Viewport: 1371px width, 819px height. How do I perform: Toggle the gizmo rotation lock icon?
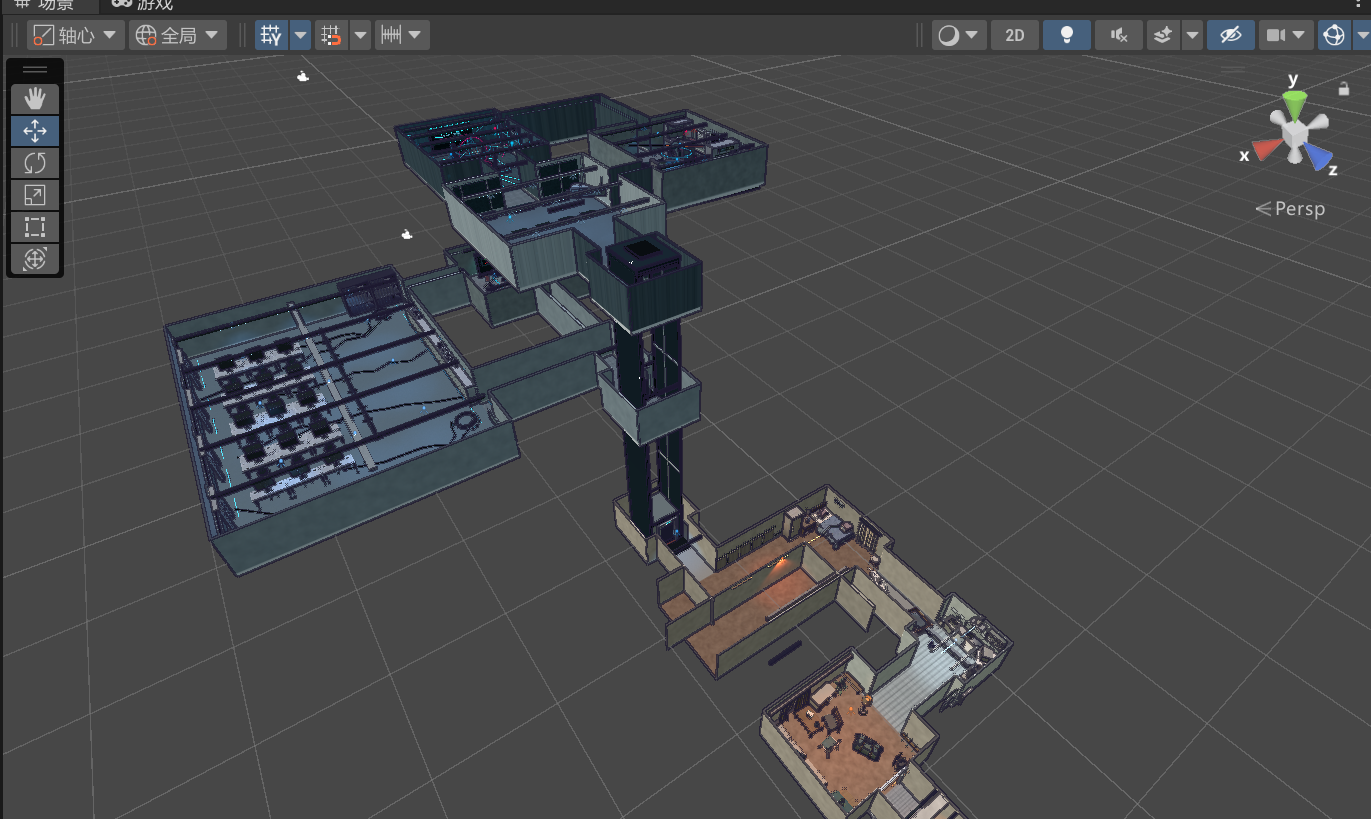(1344, 89)
